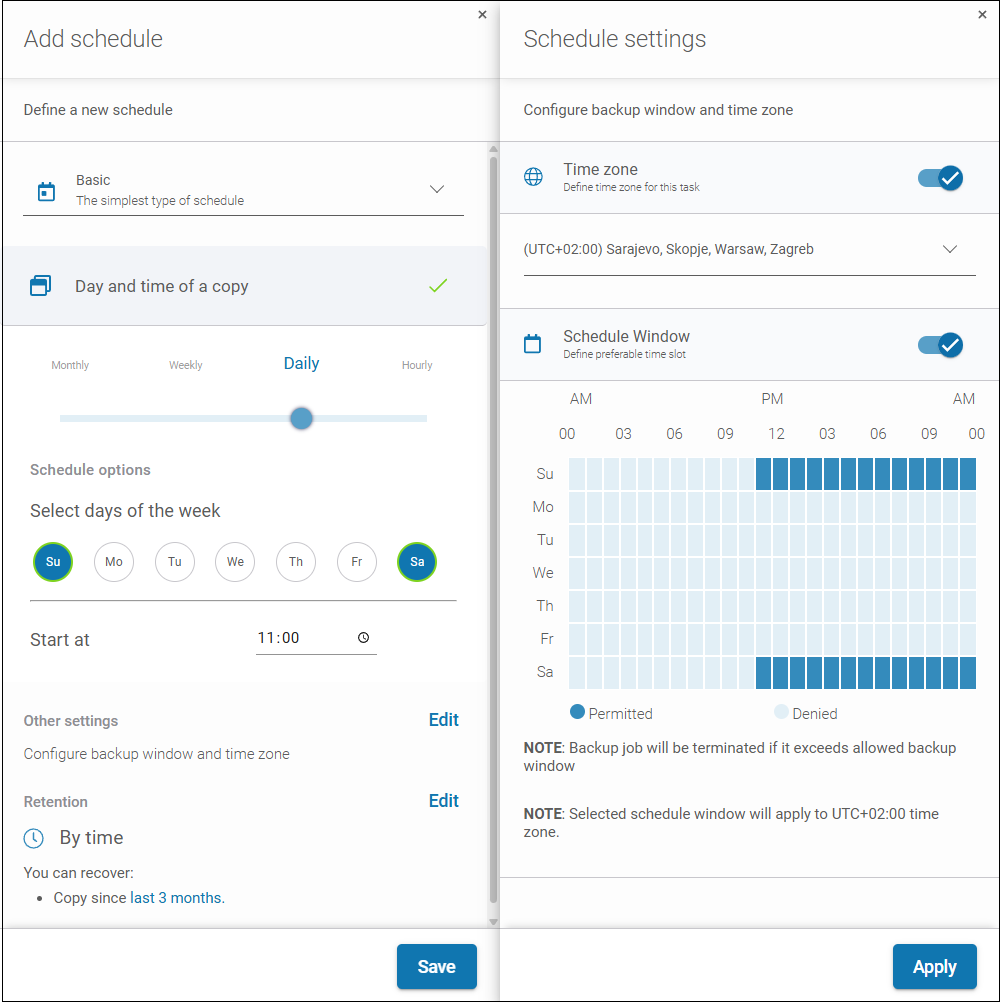Disable the Time zone toggle
The image size is (1000, 1002).
pos(940,178)
